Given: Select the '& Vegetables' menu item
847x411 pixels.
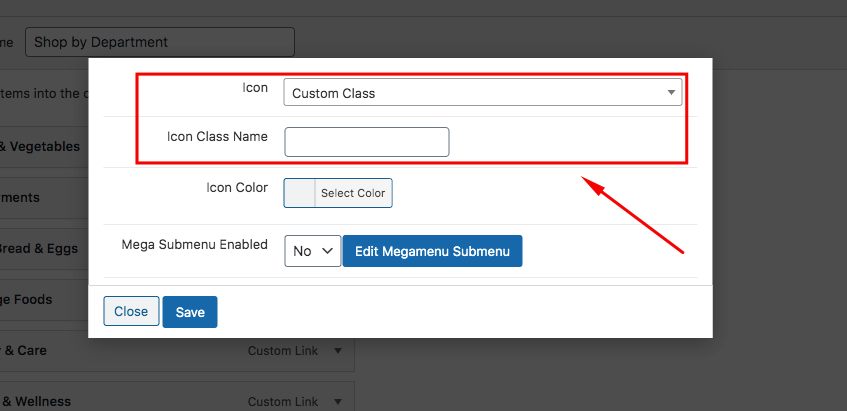Looking at the screenshot, I should click(x=40, y=146).
